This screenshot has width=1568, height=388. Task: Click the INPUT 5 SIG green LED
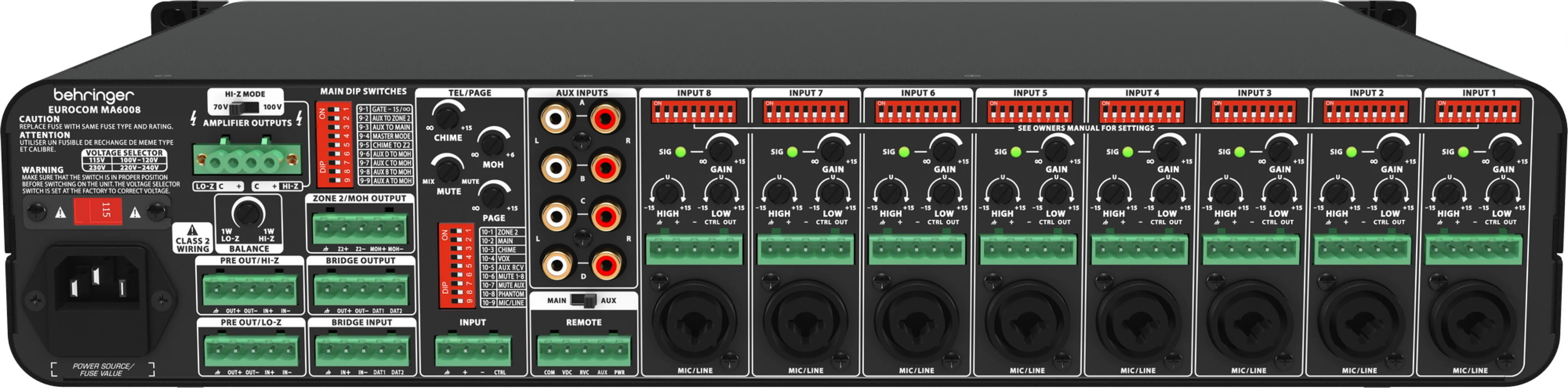[x=1015, y=152]
